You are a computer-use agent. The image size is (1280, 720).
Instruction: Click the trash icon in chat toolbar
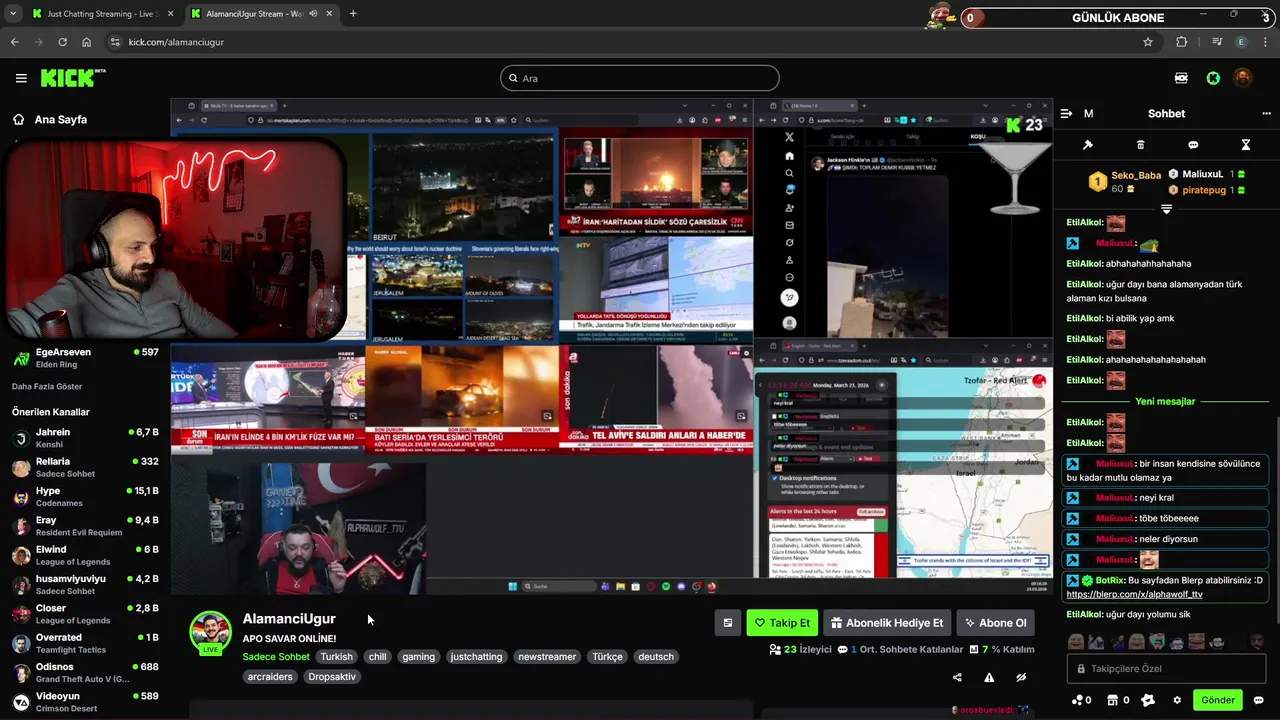point(1140,145)
